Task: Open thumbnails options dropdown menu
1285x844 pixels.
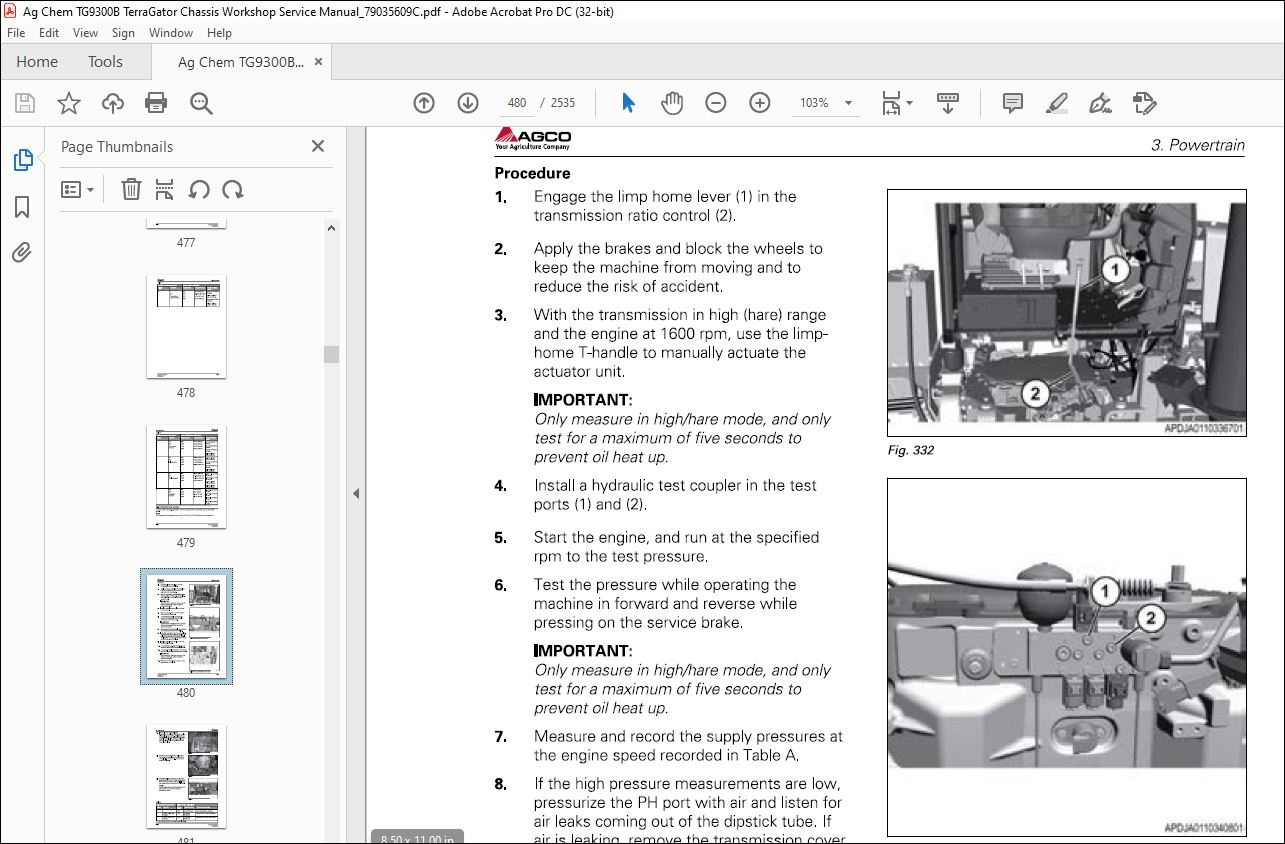Action: click(78, 189)
